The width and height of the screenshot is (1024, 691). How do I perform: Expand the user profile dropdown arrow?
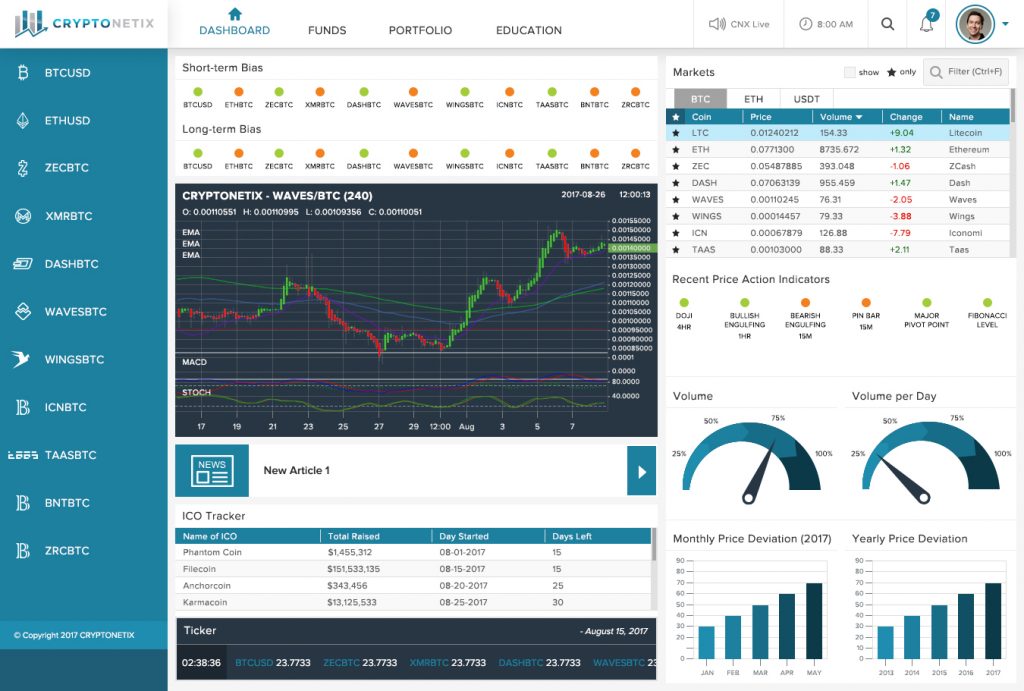1005,24
